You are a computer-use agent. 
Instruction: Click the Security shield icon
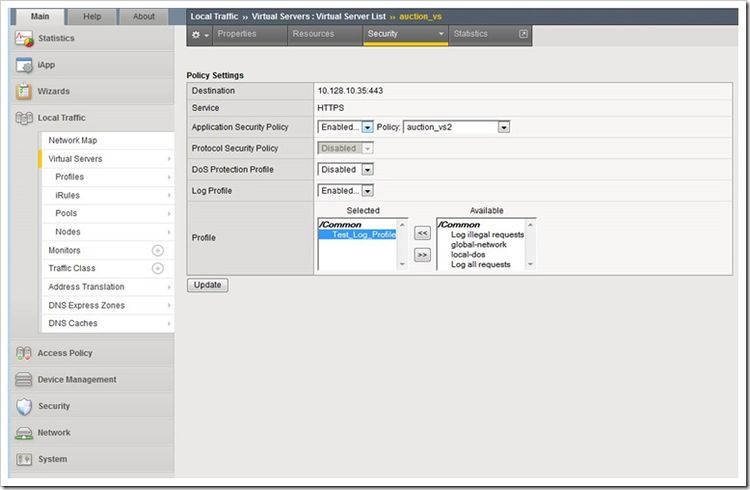(24, 406)
